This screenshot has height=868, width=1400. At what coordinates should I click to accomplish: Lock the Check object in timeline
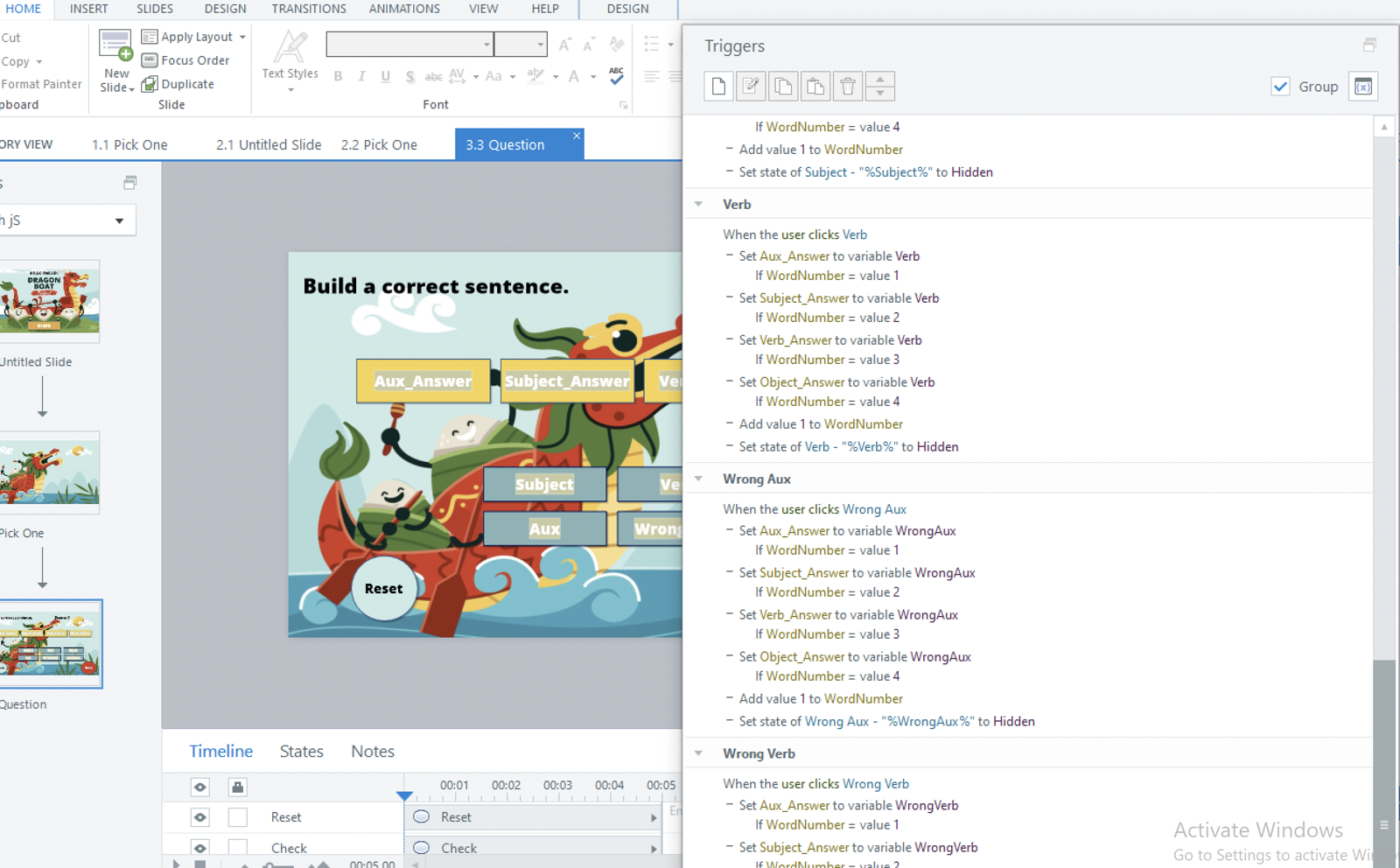click(x=237, y=848)
